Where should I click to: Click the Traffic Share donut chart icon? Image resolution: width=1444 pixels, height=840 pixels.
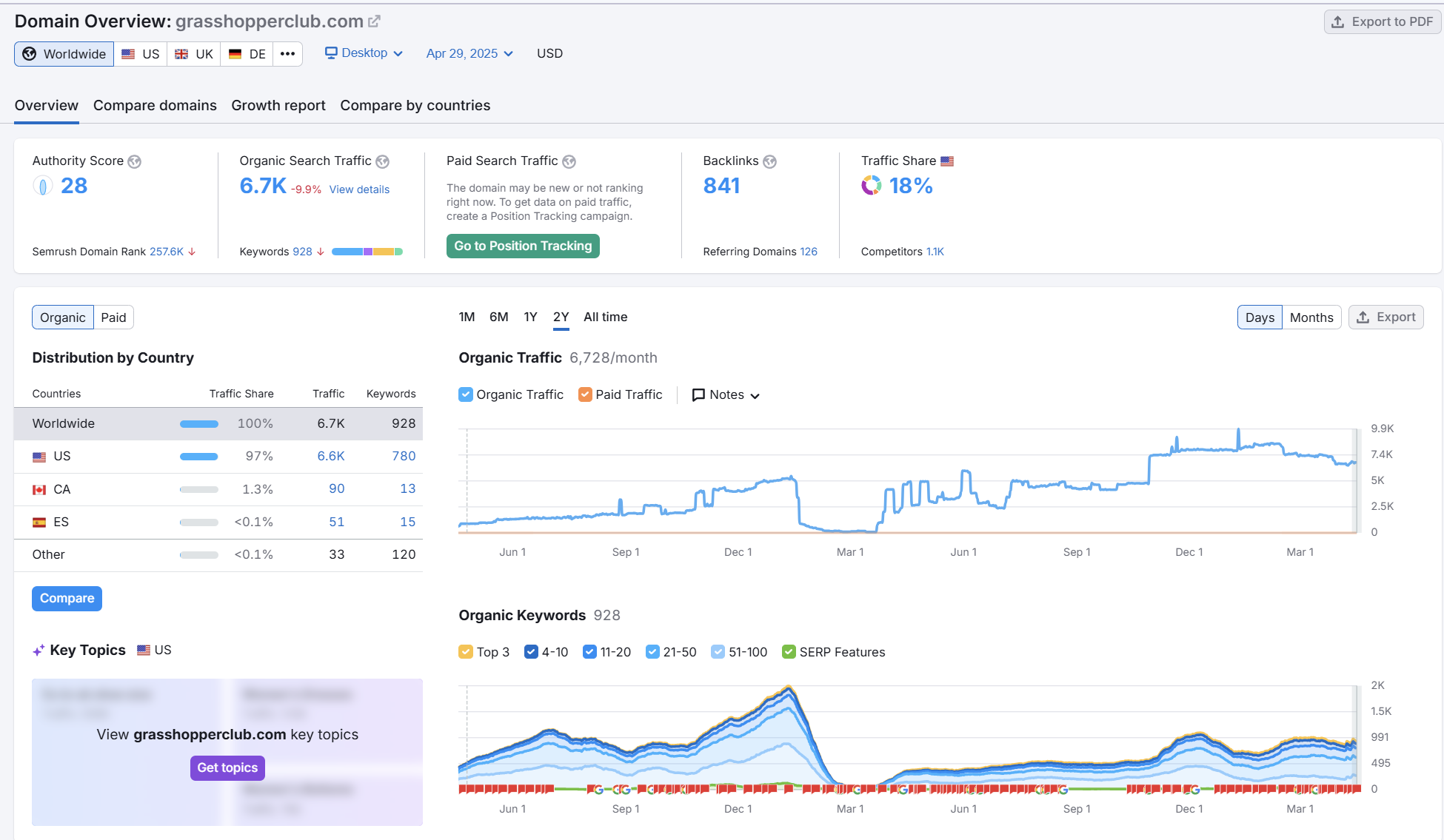point(872,185)
